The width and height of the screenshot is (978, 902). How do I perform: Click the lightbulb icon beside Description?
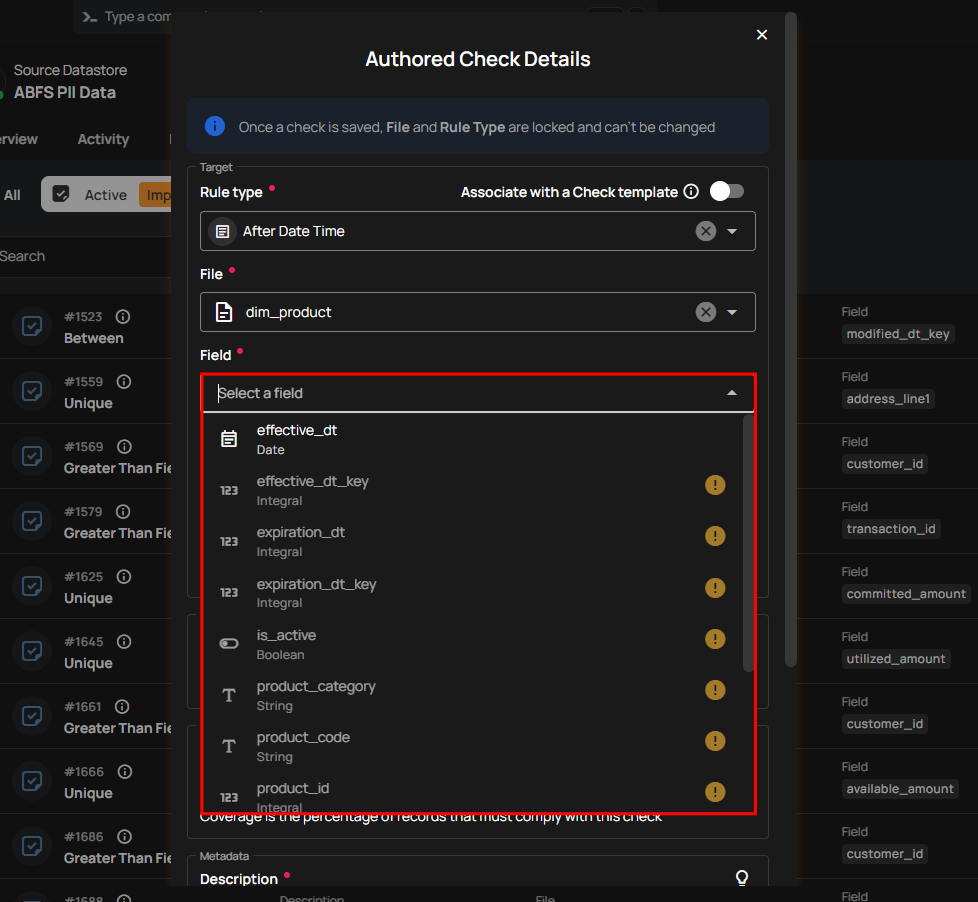[x=742, y=878]
